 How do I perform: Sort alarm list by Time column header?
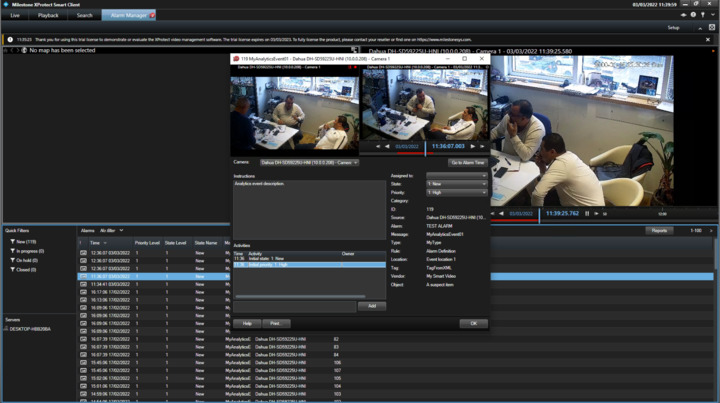tap(97, 243)
